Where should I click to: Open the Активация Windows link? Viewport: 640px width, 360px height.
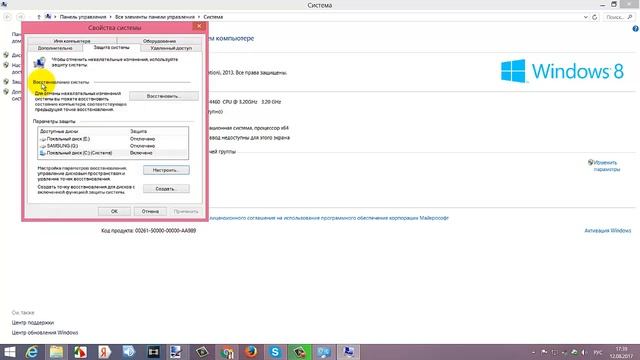tap(608, 231)
